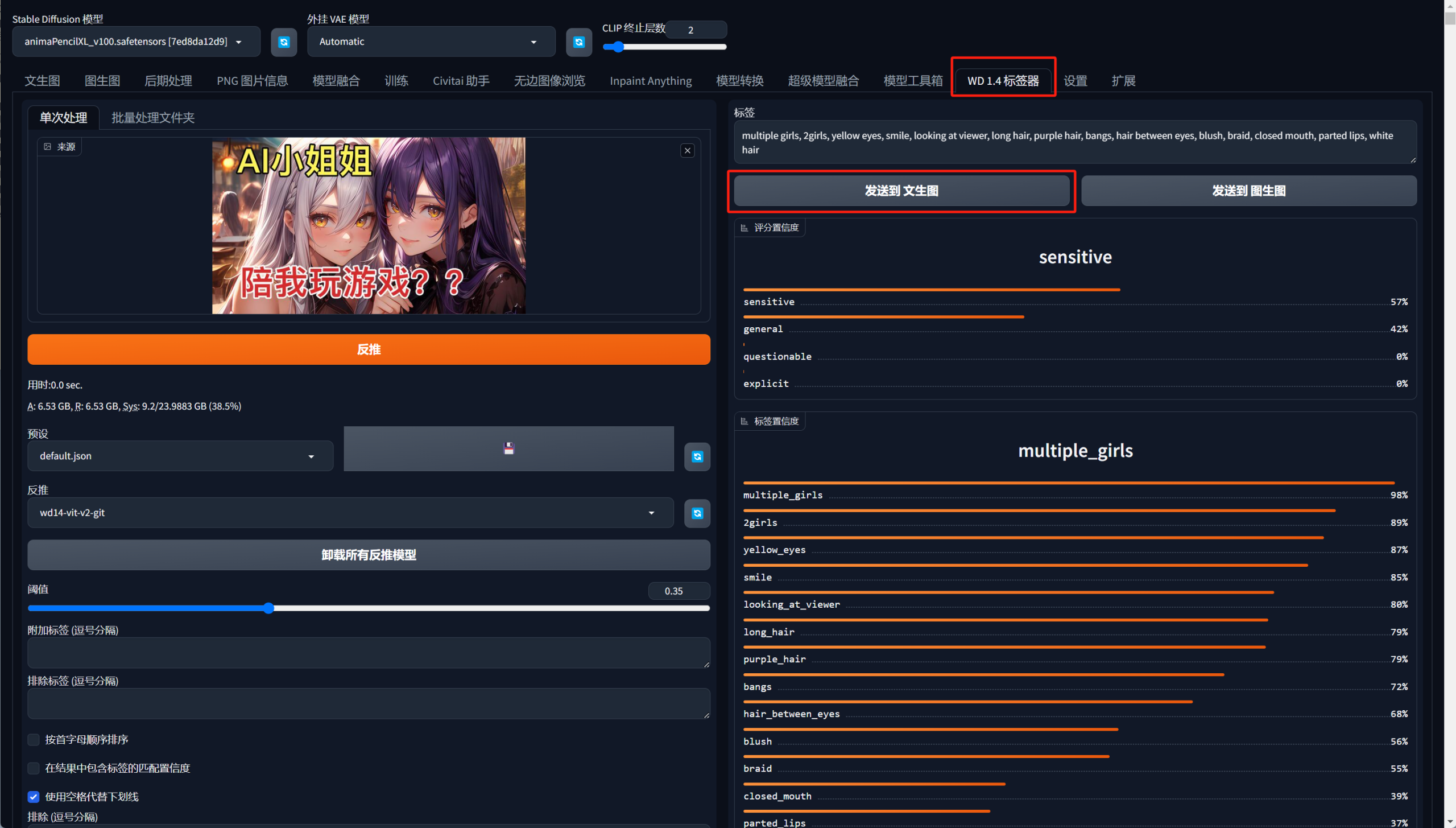Switch to 批量处理文件夹 tab

152,118
